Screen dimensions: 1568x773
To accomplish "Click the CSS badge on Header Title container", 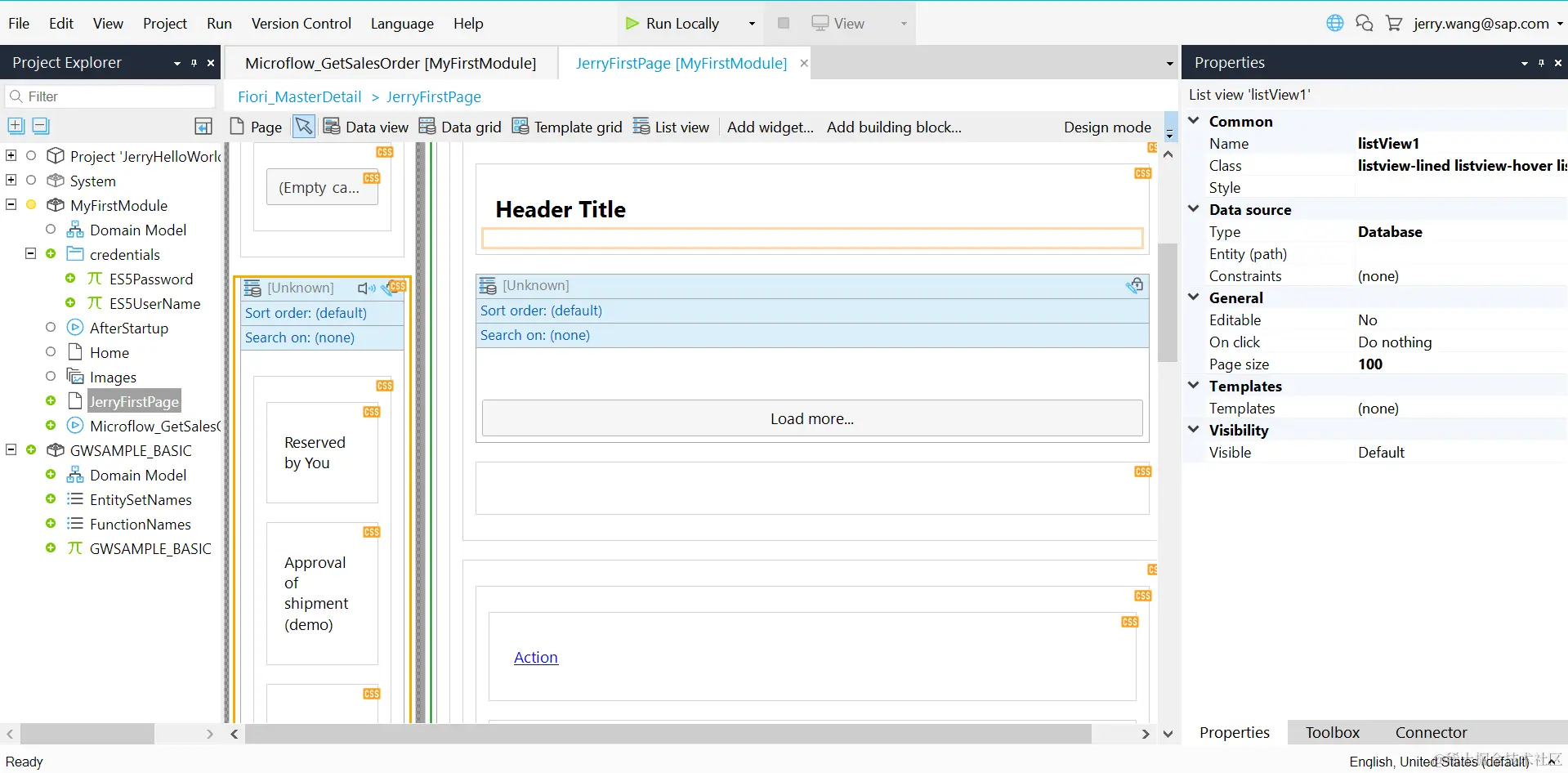I will pyautogui.click(x=1142, y=173).
